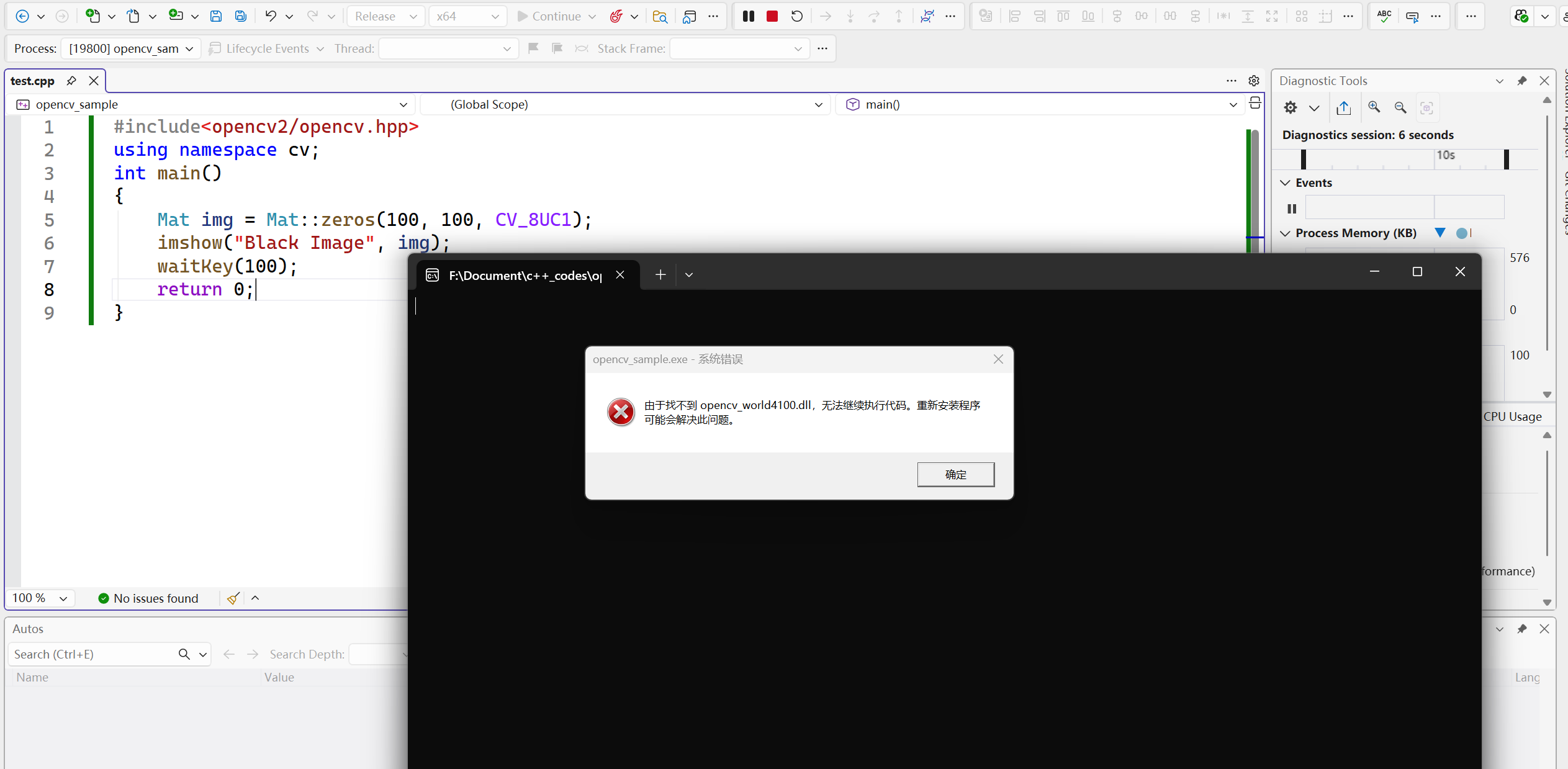
Task: Open the x64 platform dropdown
Action: (467, 16)
